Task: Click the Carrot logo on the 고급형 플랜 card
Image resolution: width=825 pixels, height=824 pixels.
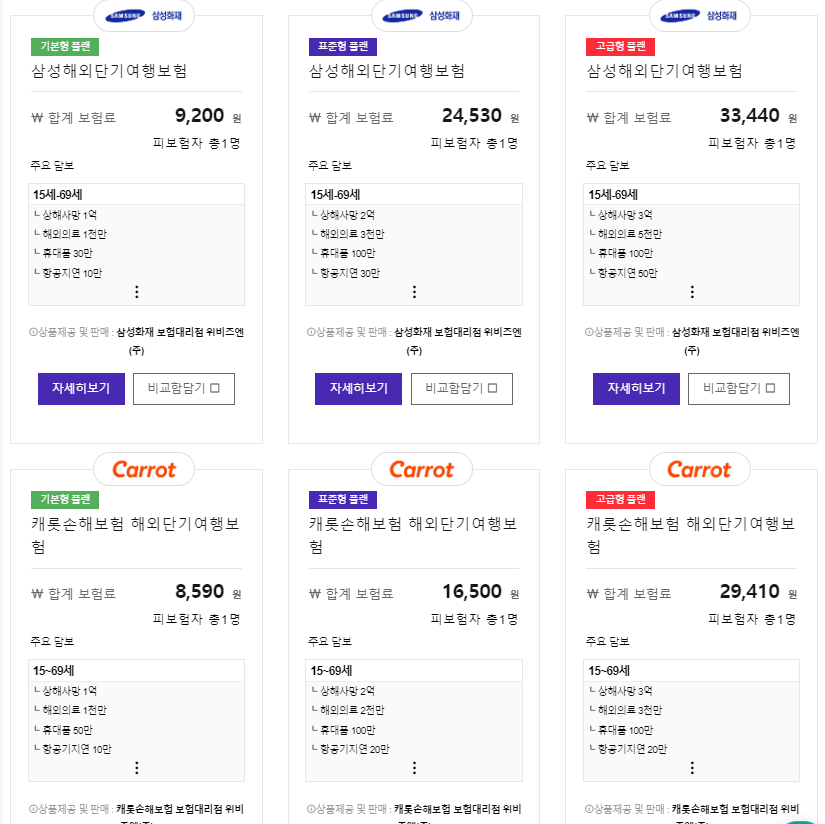Action: pyautogui.click(x=699, y=469)
